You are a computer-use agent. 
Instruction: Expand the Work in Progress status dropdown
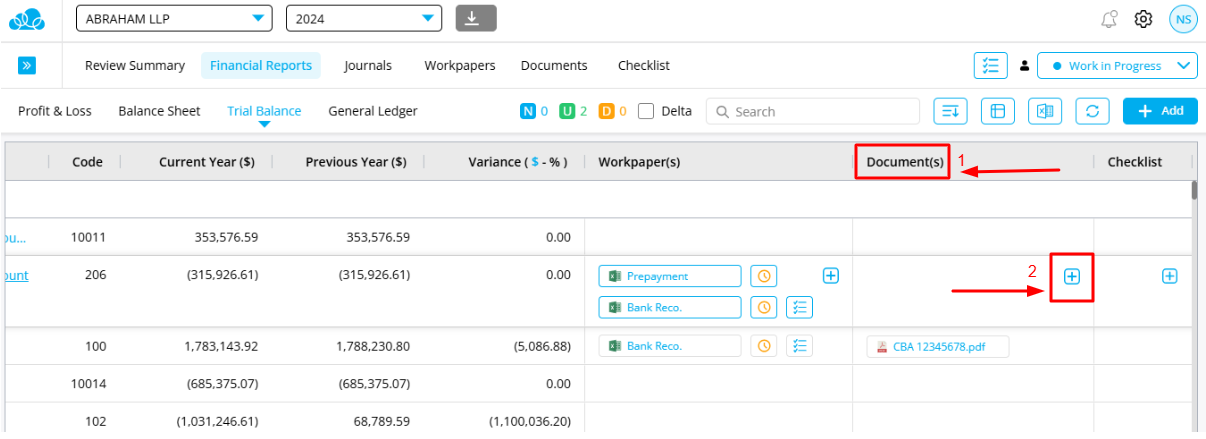[x=1117, y=66]
